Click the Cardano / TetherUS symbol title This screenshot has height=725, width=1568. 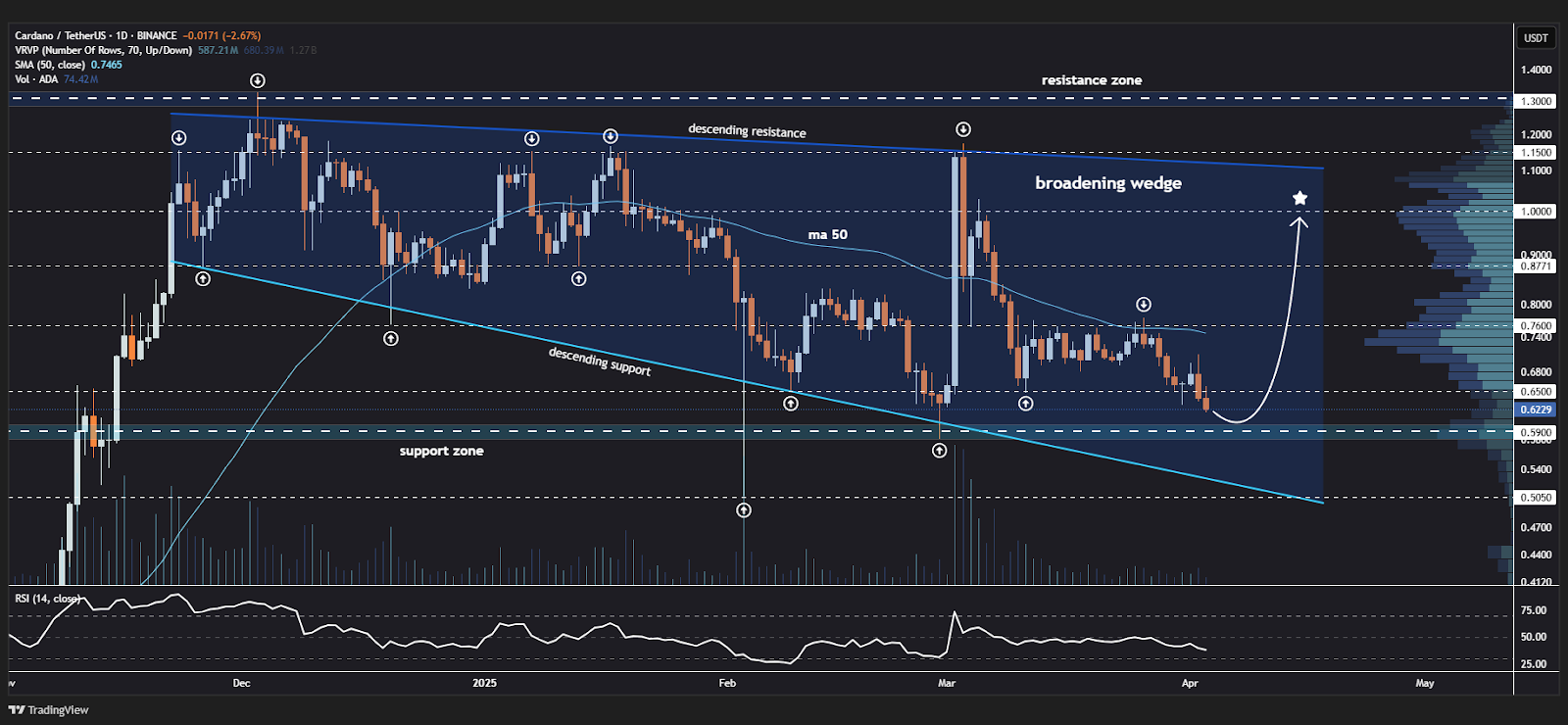[96, 35]
